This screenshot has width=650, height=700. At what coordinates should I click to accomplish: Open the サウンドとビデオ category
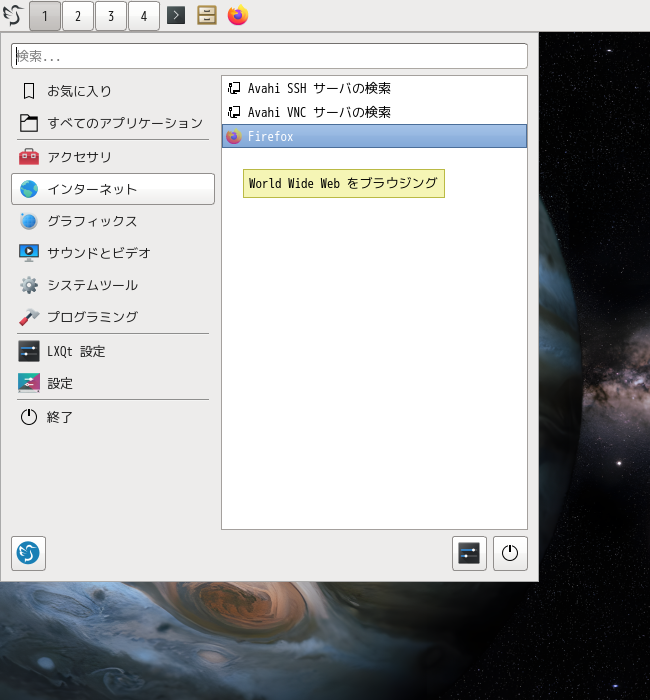[x=113, y=253]
